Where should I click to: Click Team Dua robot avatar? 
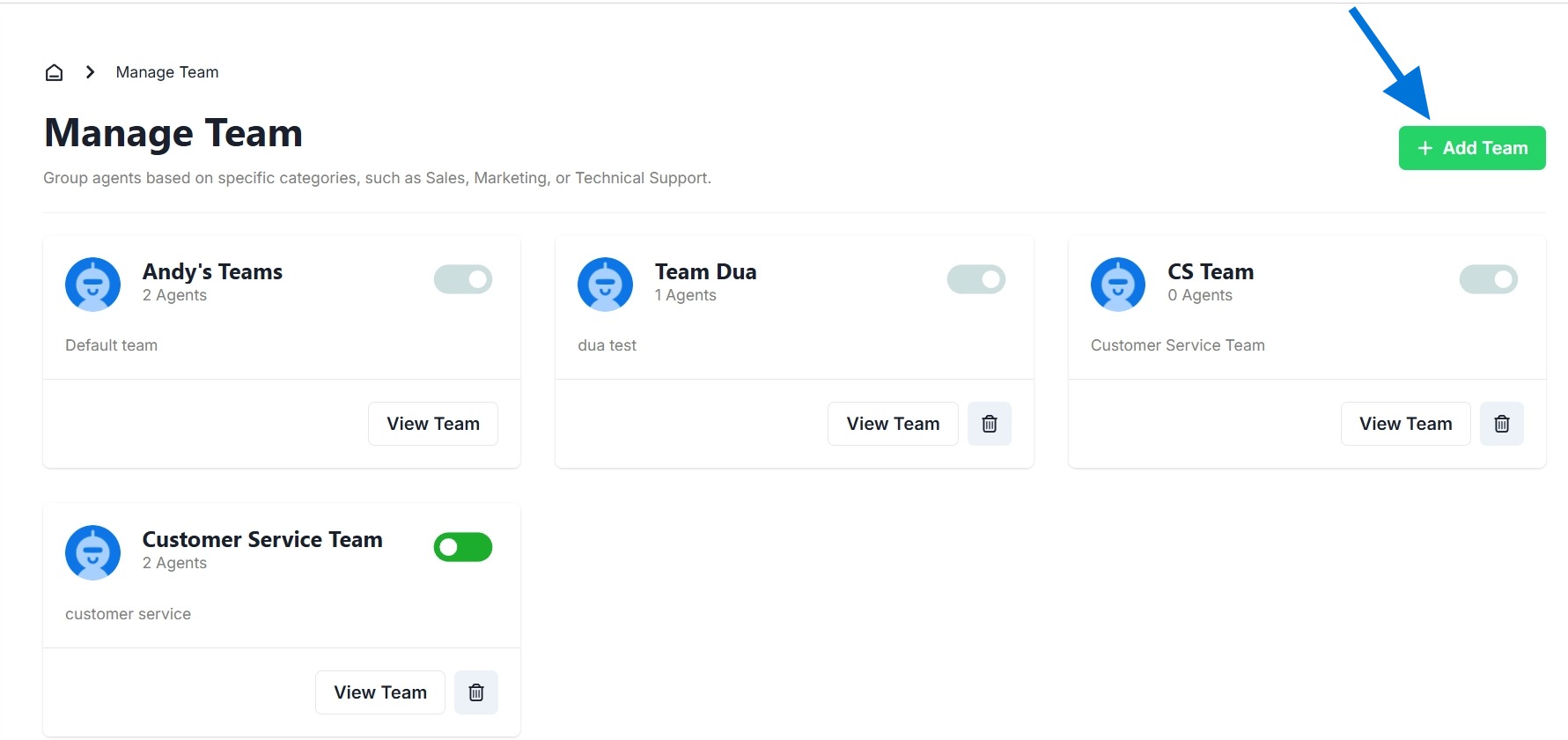tap(605, 285)
